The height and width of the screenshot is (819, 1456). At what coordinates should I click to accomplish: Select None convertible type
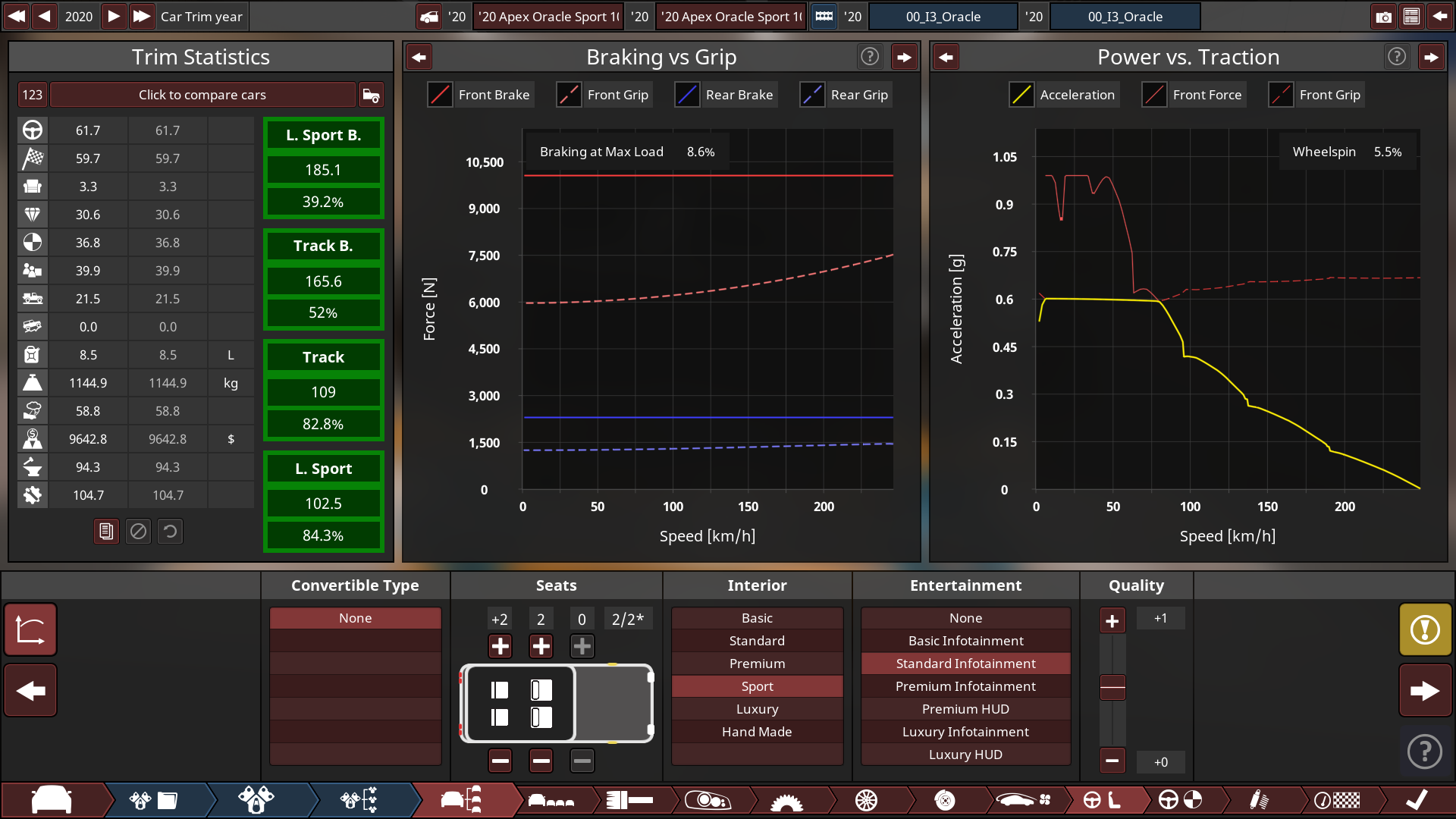[x=355, y=618]
